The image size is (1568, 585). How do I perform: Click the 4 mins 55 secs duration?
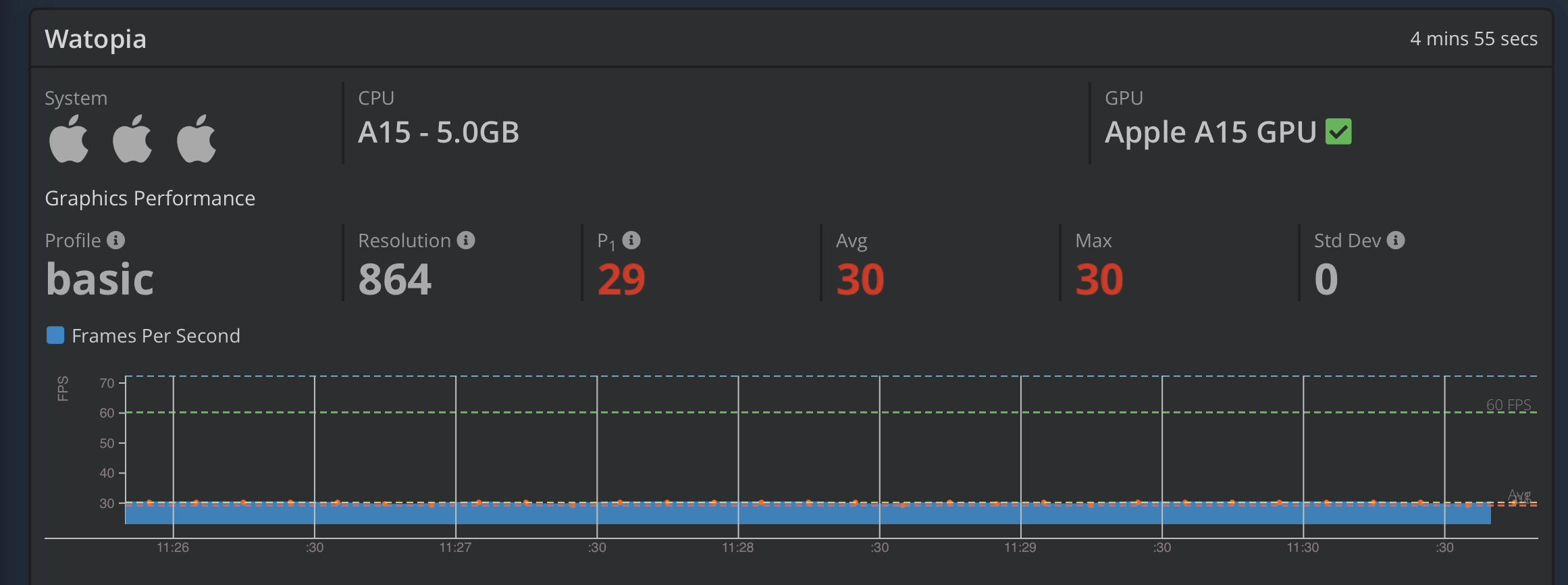click(x=1473, y=39)
